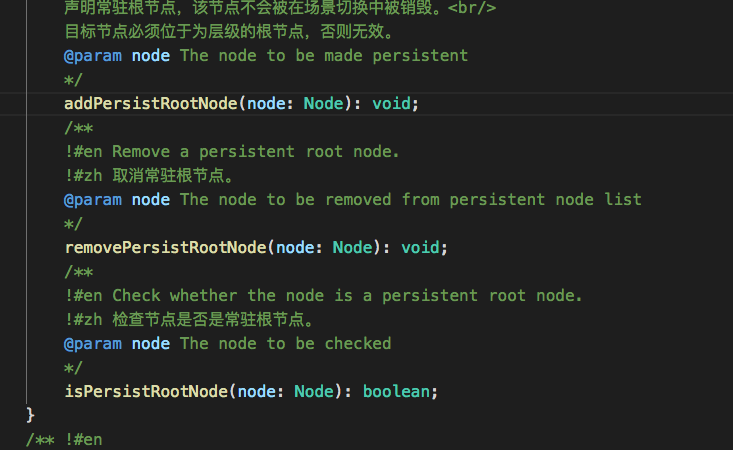Viewport: 733px width, 450px height.
Task: Click void return type of addPersistRootNode
Action: click(391, 103)
